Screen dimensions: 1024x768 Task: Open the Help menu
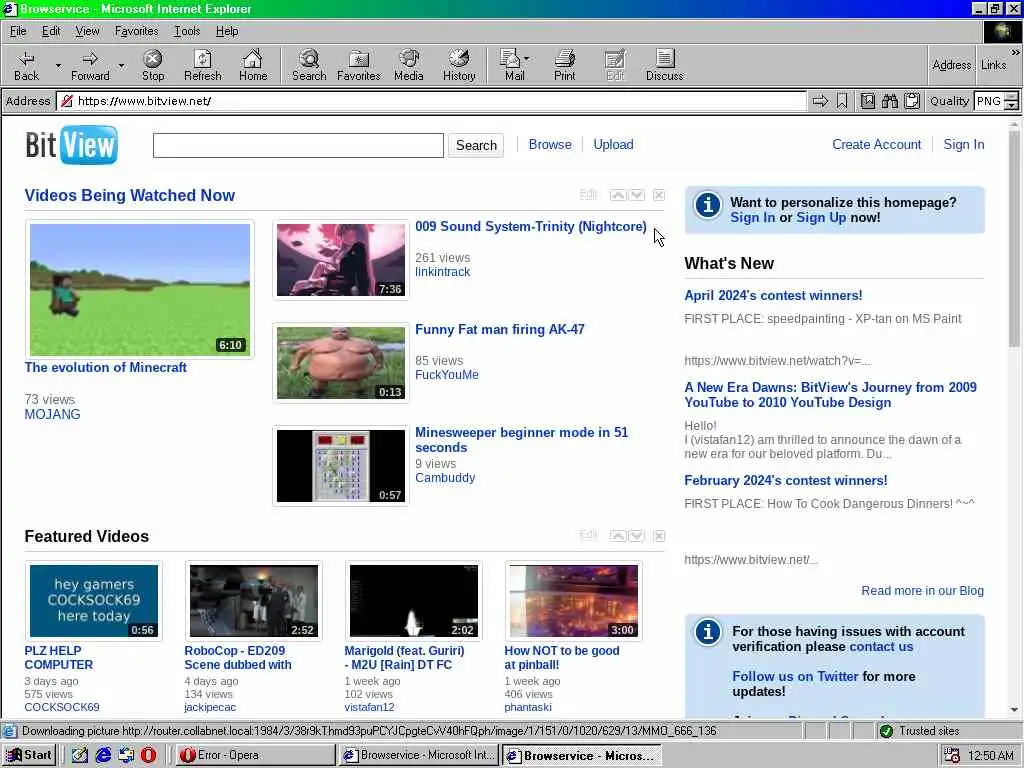[227, 31]
